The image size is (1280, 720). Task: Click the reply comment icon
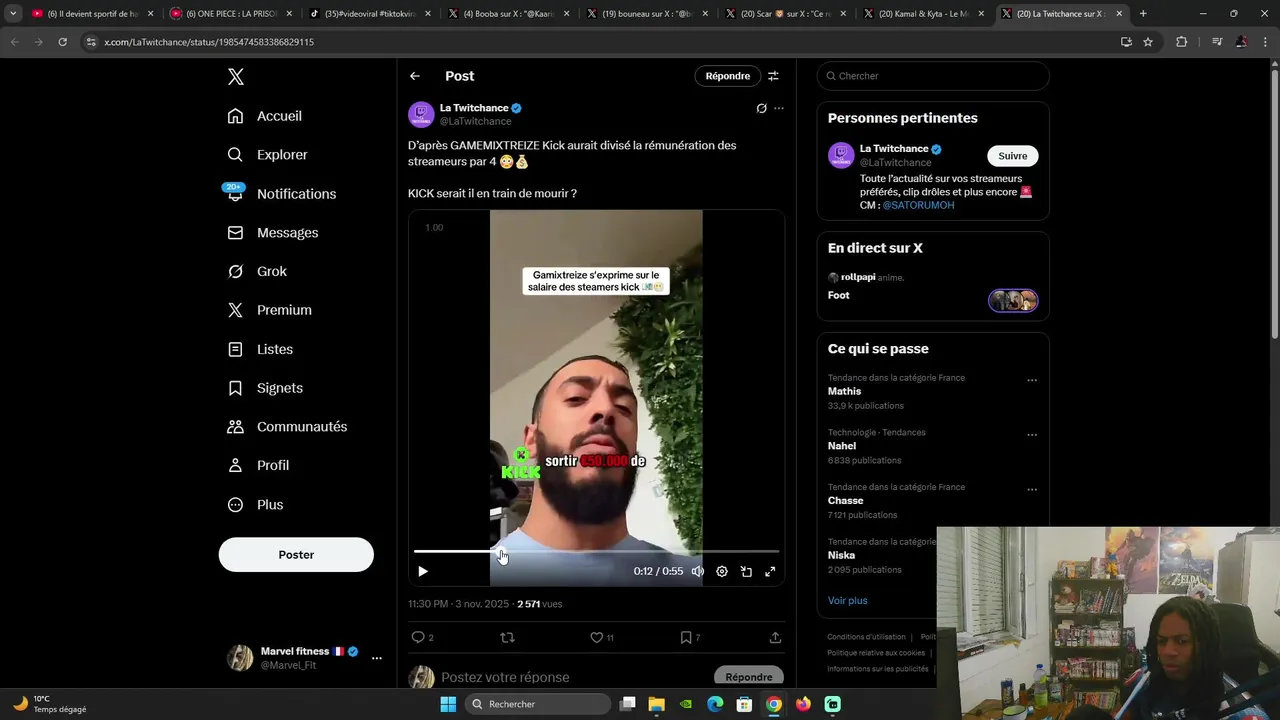tap(418, 637)
